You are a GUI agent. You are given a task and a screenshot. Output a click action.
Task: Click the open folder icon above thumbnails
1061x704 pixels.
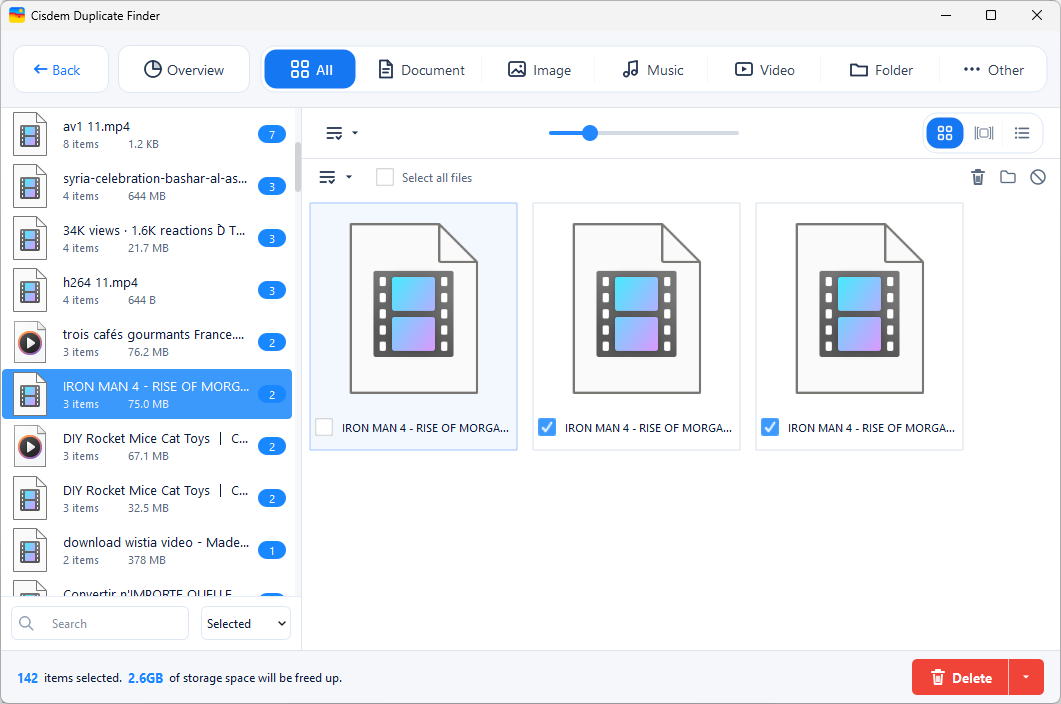coord(1008,177)
